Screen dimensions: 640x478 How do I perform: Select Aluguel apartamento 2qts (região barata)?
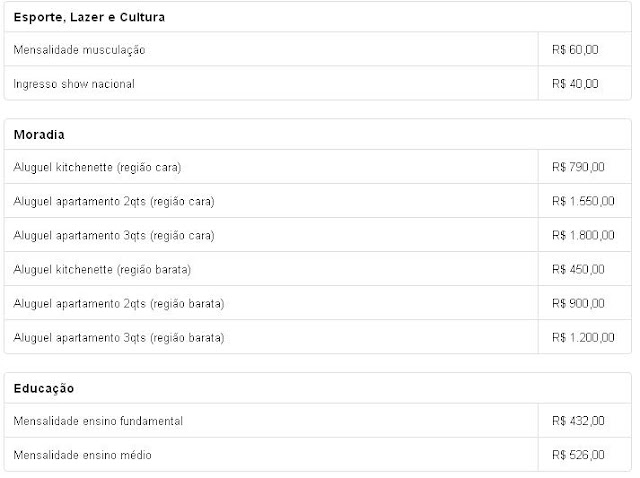pyautogui.click(x=318, y=303)
